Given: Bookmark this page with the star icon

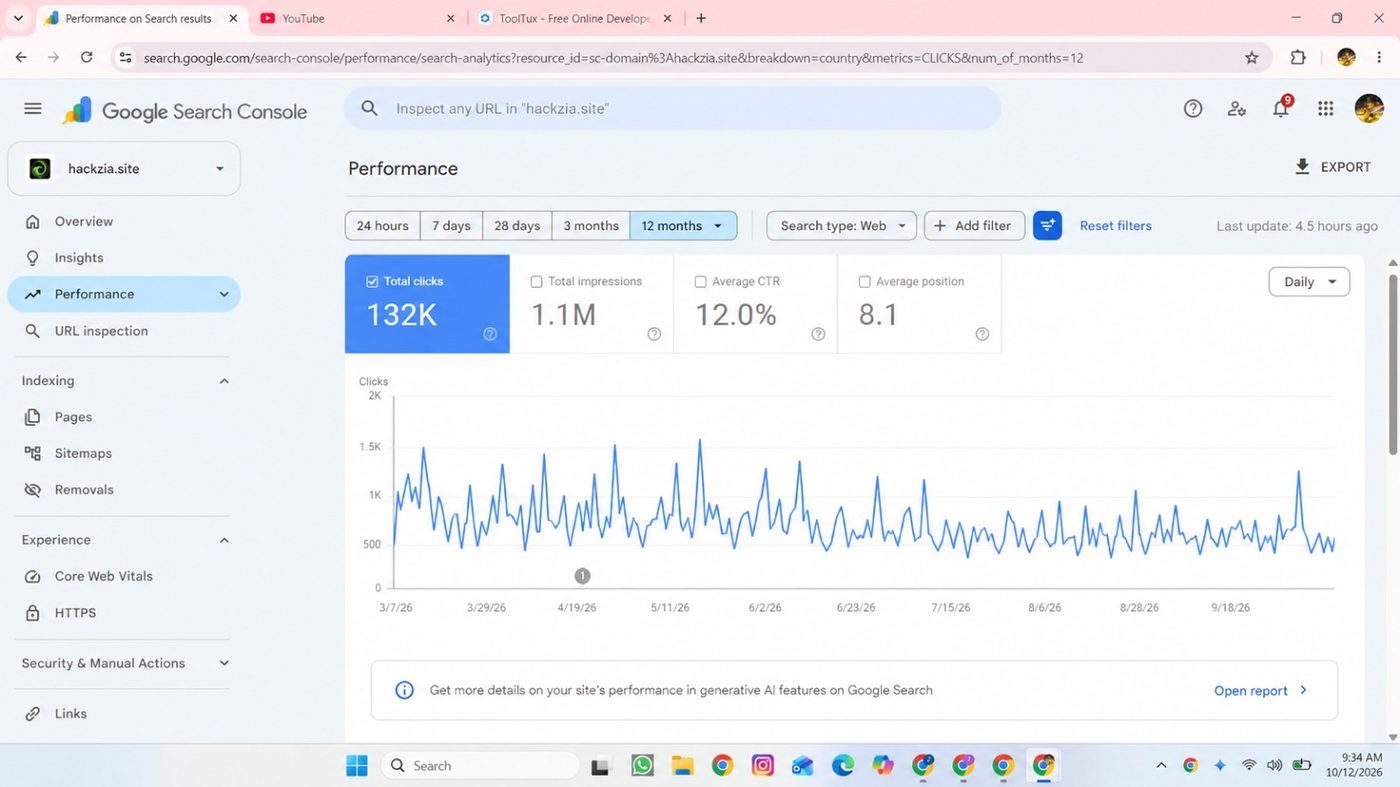Looking at the screenshot, I should click(1251, 58).
